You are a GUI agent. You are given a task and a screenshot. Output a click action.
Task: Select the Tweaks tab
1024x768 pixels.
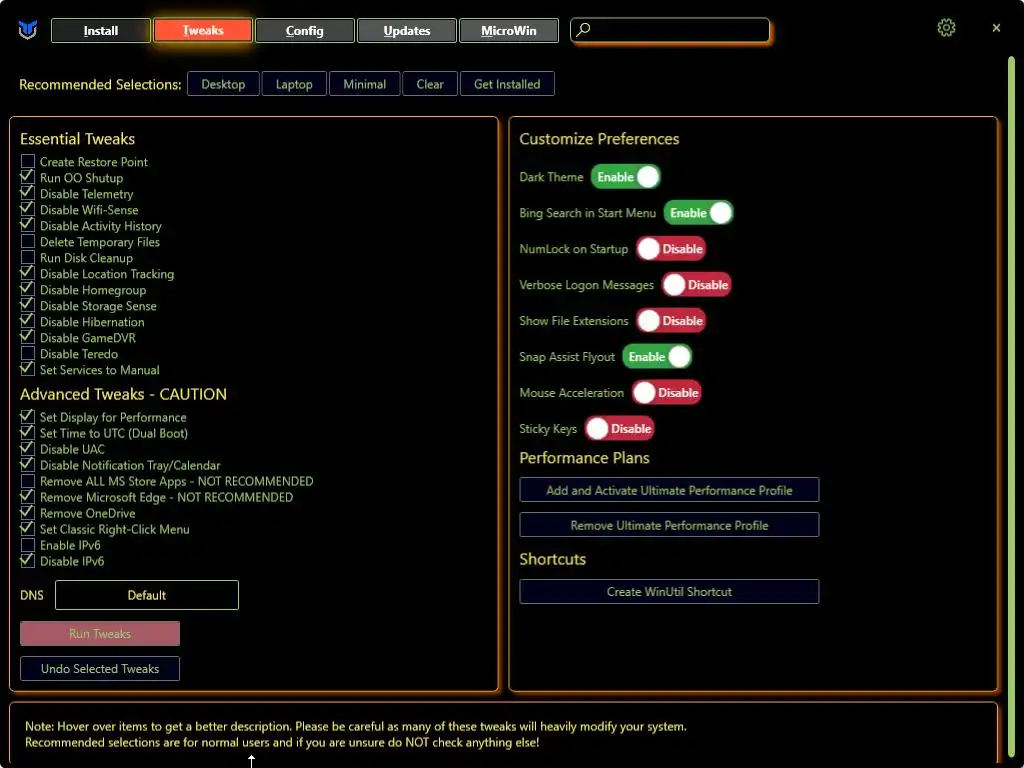click(202, 31)
